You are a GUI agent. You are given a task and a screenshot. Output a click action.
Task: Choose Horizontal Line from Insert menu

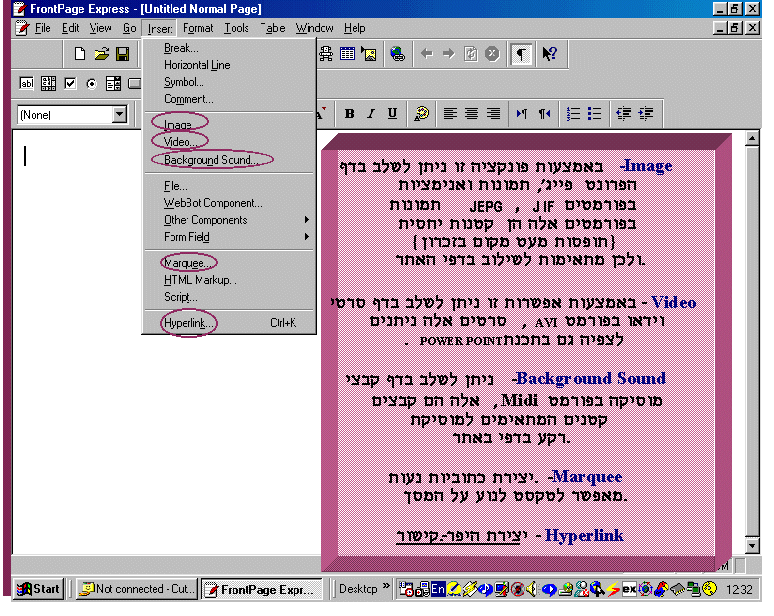pyautogui.click(x=230, y=65)
